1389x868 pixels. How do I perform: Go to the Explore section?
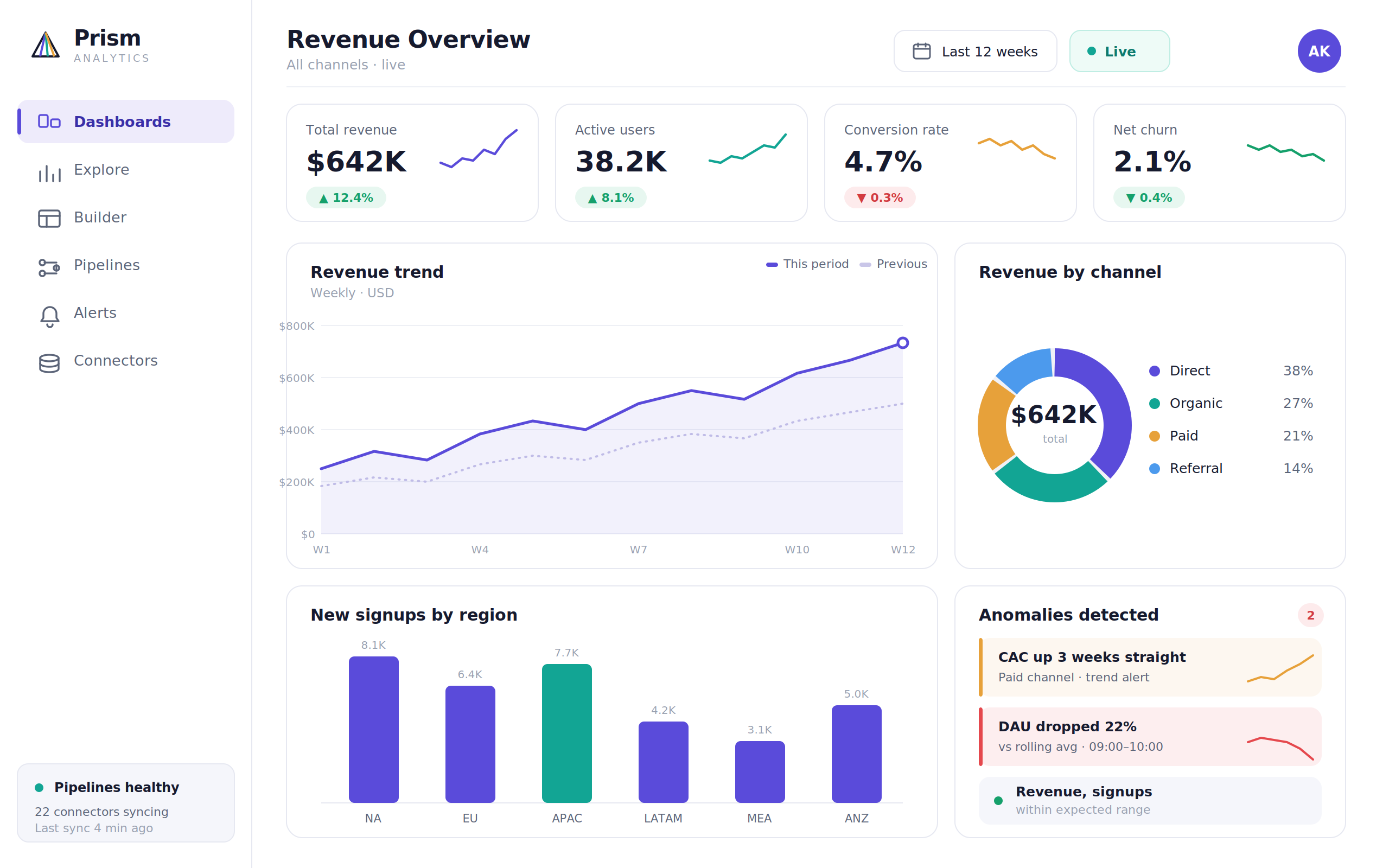point(126,169)
